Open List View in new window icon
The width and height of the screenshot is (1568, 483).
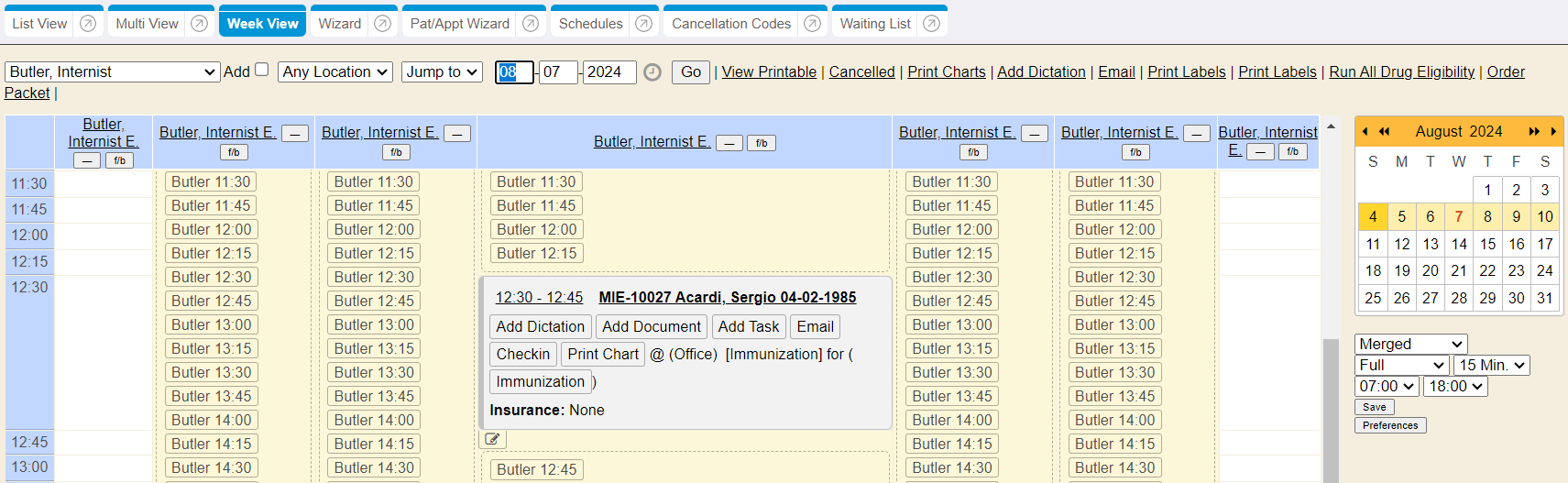tap(88, 24)
